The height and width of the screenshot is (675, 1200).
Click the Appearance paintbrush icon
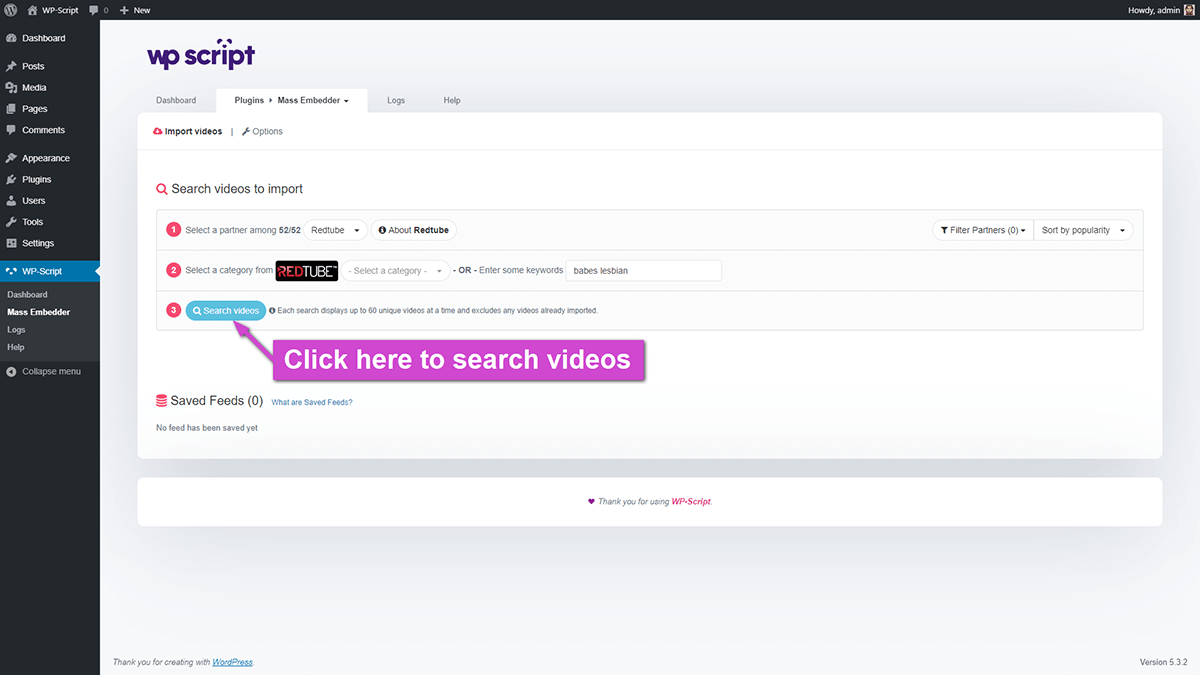(11, 158)
